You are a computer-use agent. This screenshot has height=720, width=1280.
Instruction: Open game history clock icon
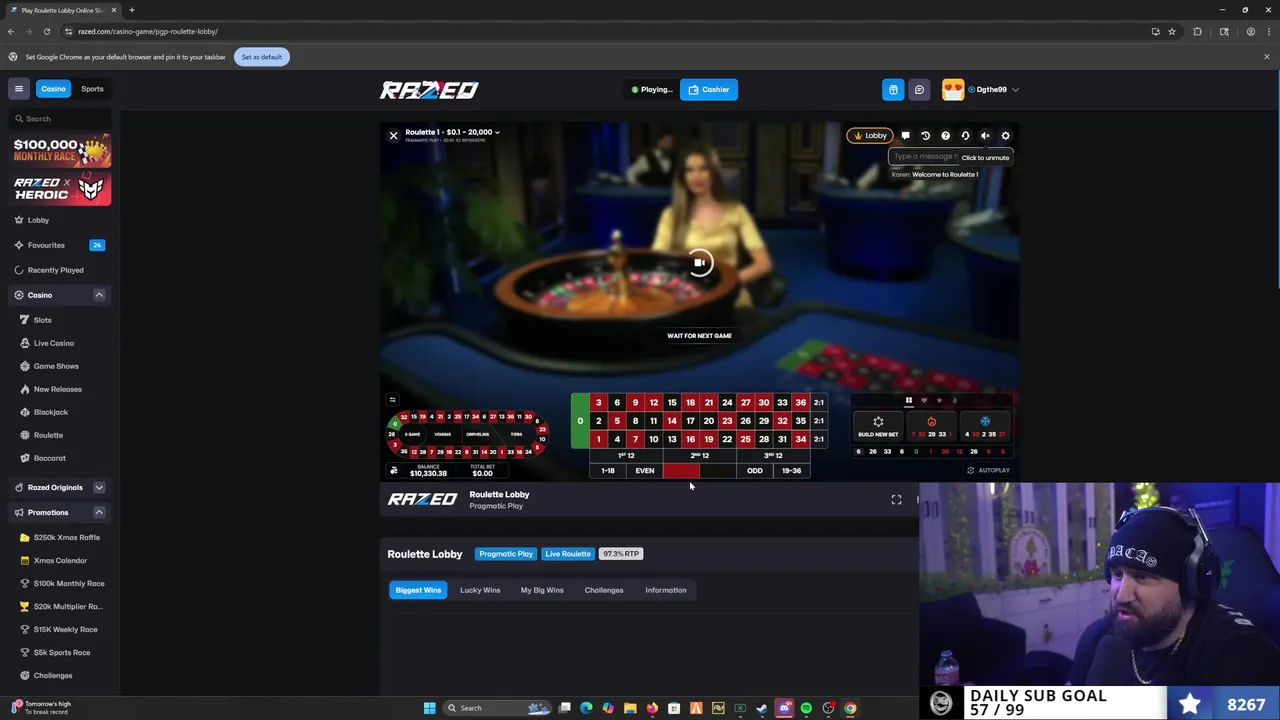click(925, 136)
